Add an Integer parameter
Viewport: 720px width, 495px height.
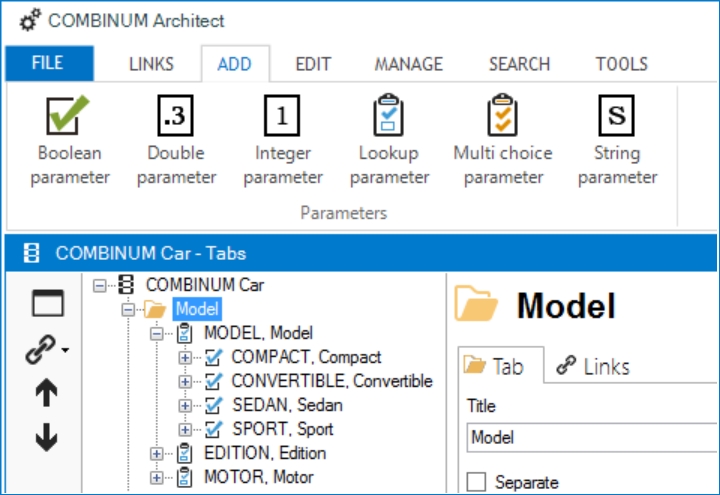pyautogui.click(x=283, y=141)
